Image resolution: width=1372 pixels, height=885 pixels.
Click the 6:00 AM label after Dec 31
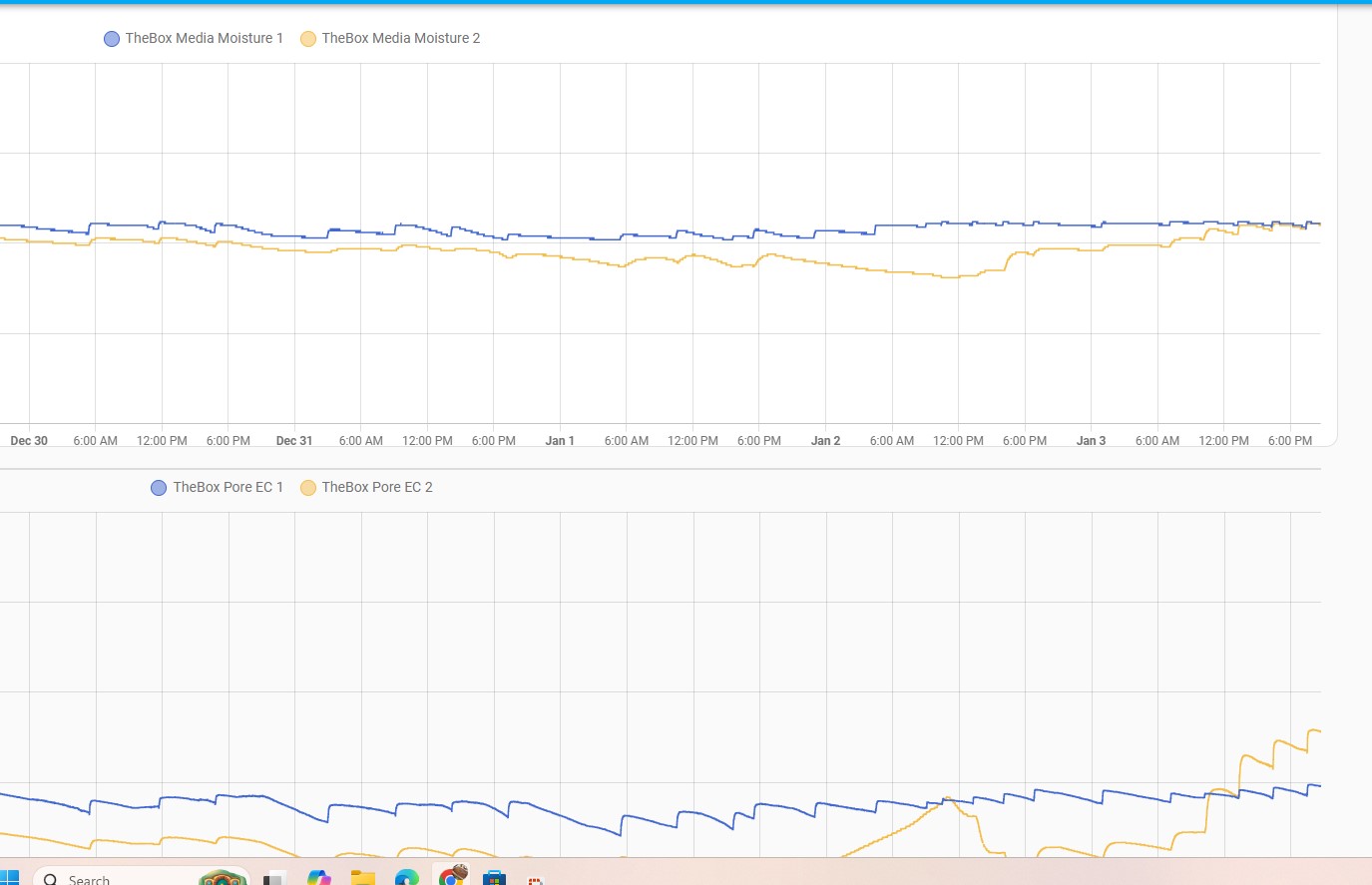360,440
